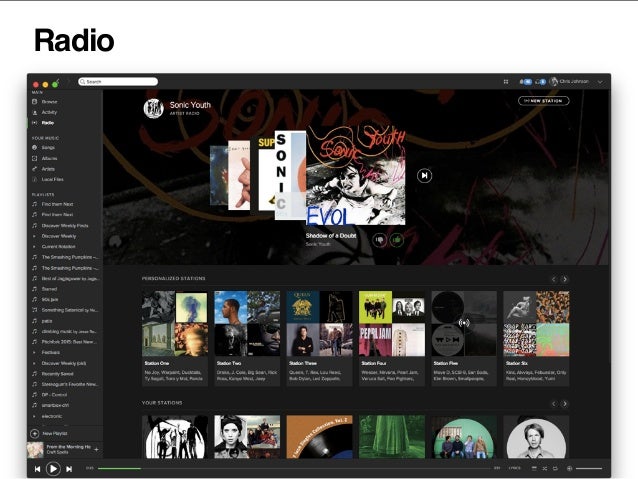The image size is (638, 479).
Task: Seek within the green track progress bar
Action: (x=119, y=468)
